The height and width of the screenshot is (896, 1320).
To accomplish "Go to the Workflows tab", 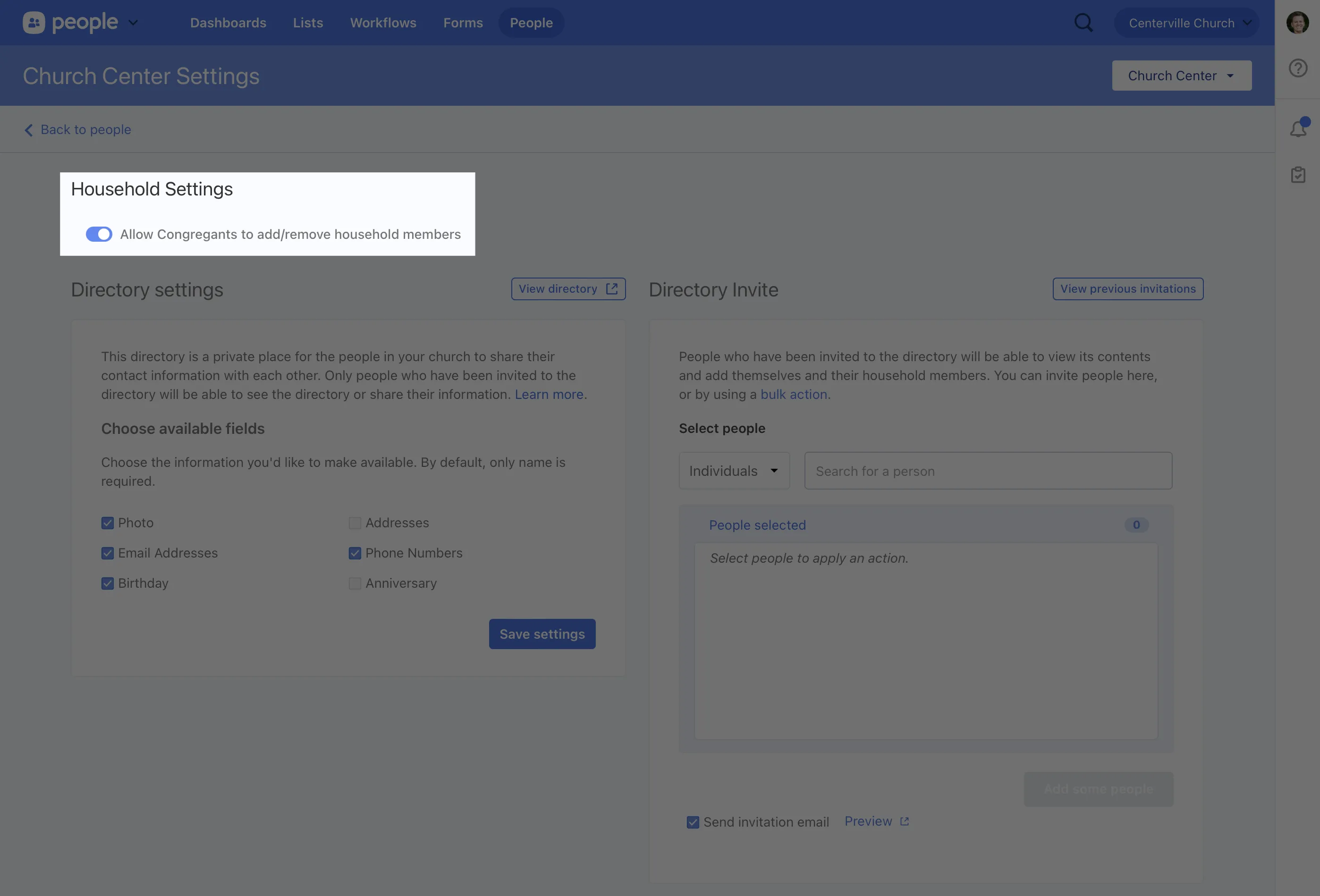I will click(383, 23).
